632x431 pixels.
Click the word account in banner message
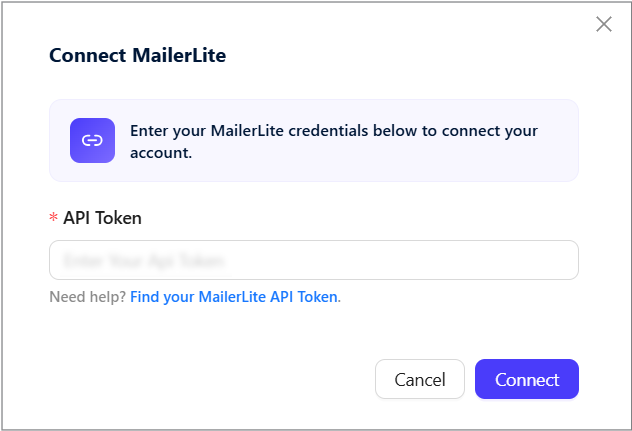click(x=159, y=153)
